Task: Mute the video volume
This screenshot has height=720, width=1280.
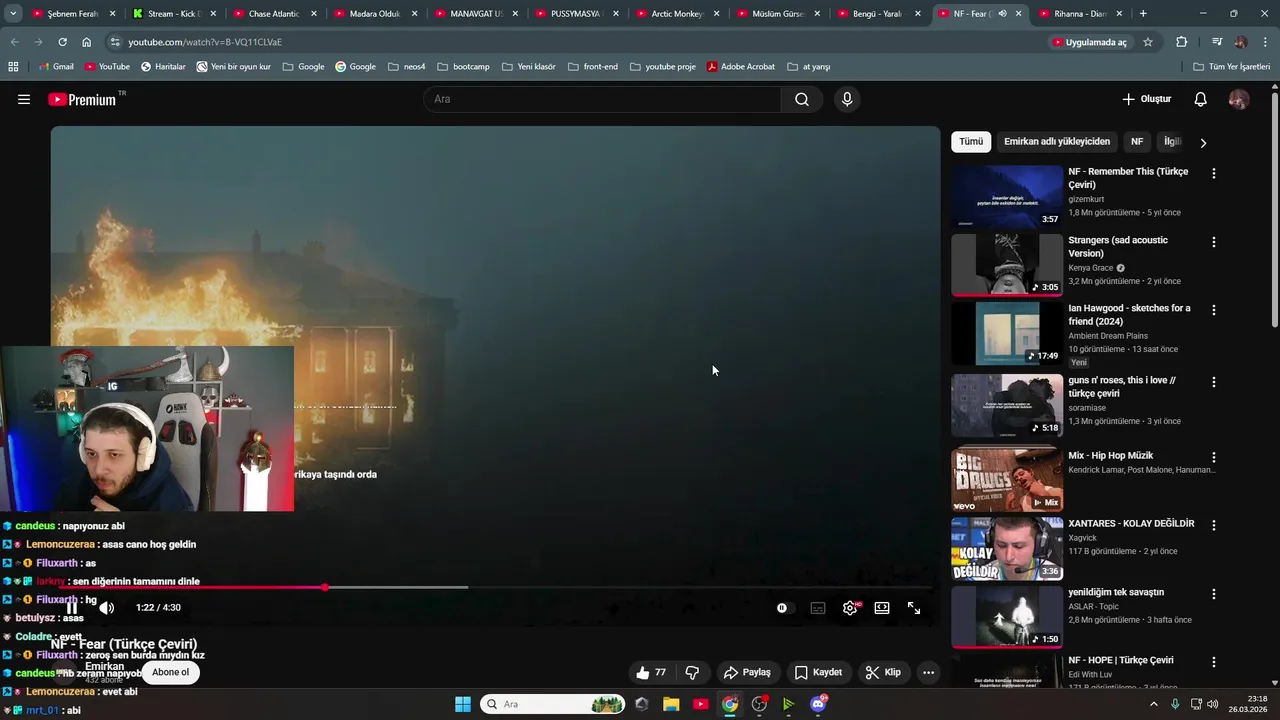Action: click(106, 608)
